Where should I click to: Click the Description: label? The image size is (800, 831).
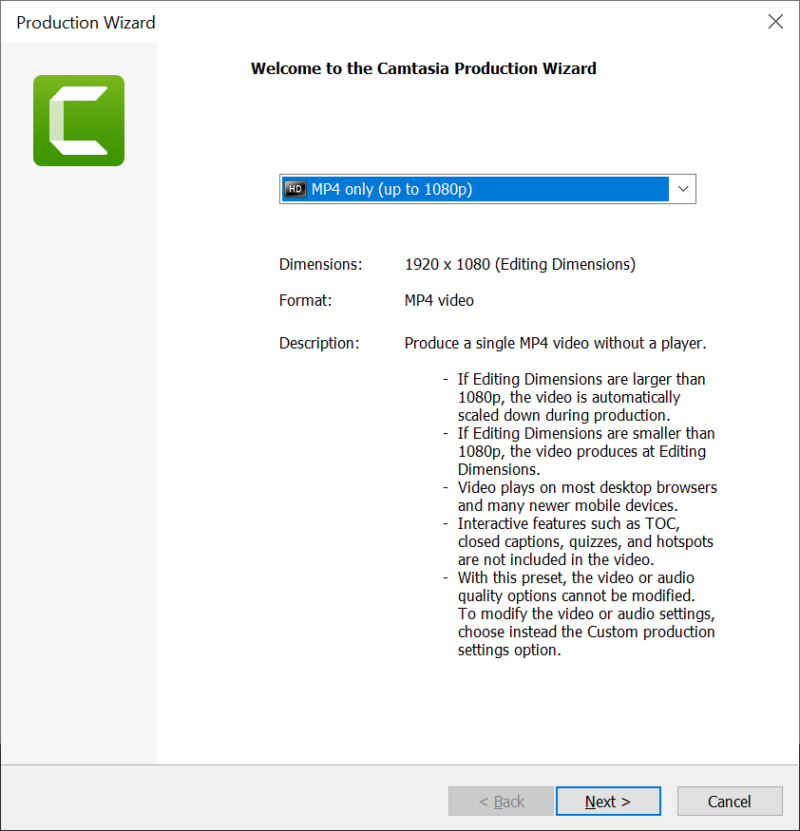click(x=319, y=343)
